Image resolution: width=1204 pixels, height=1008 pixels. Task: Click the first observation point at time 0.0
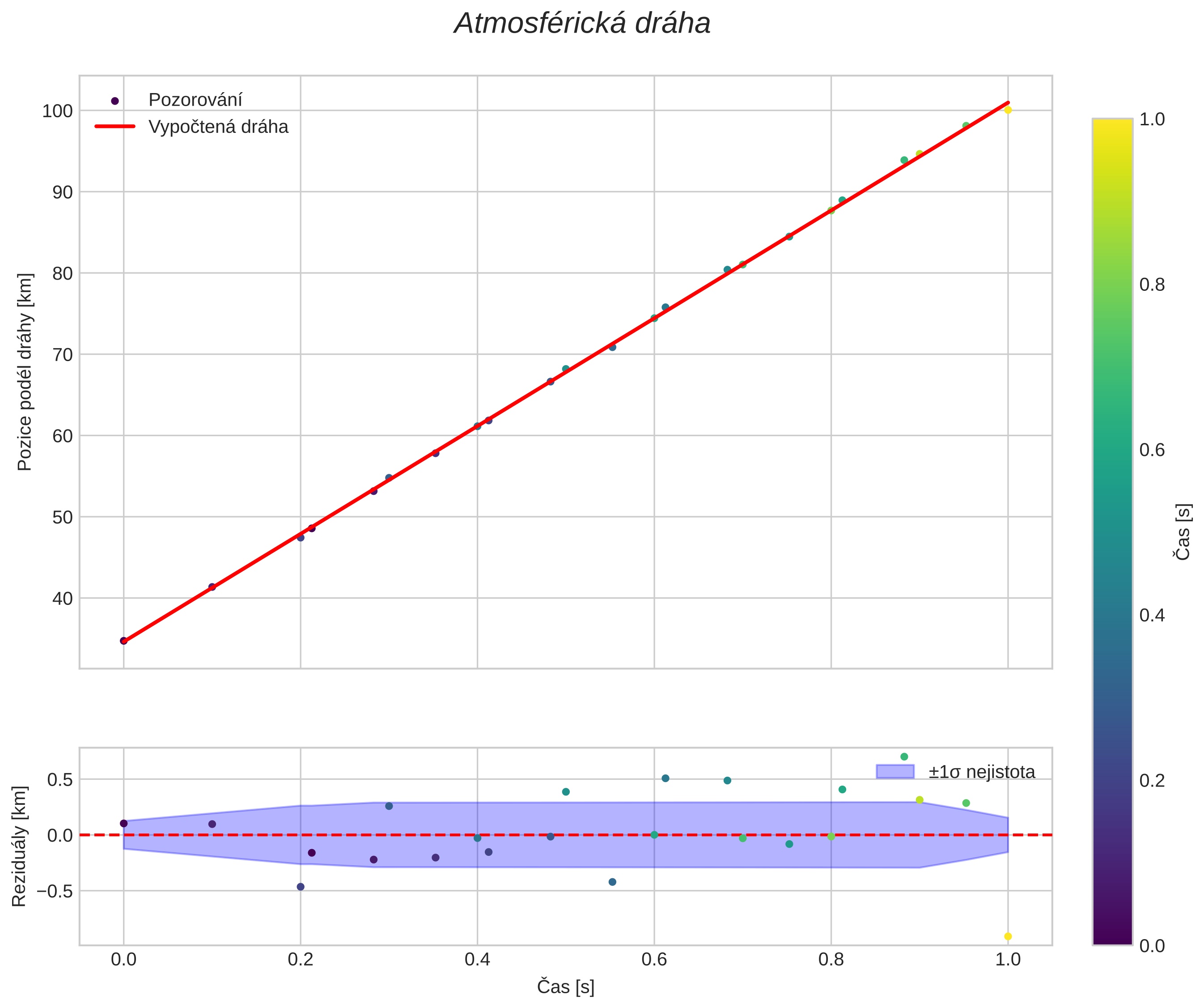tap(123, 641)
